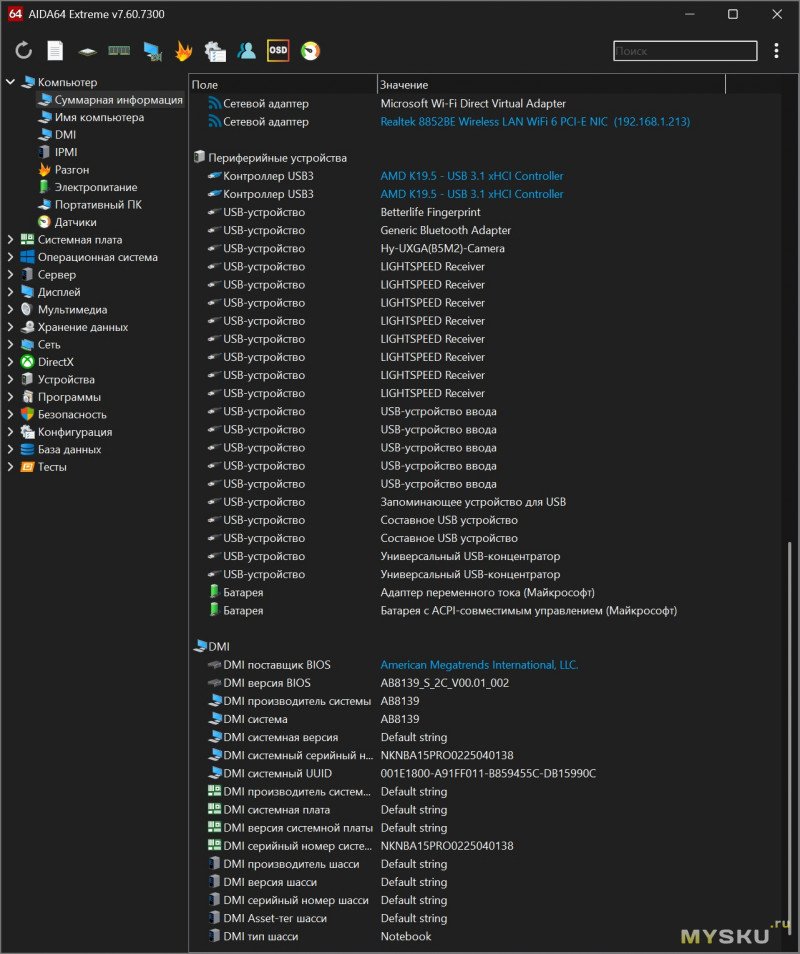Expand the База данных tree node
The image size is (800, 954).
[x=10, y=449]
